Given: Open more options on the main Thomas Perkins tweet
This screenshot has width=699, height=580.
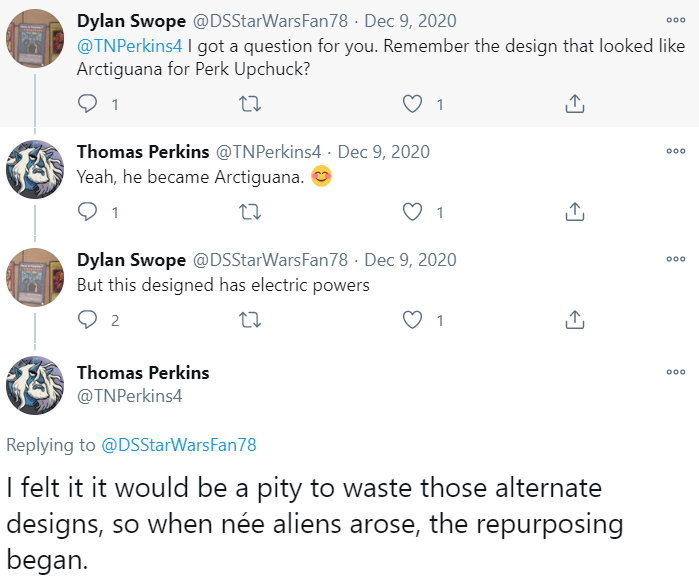Looking at the screenshot, I should 676,372.
